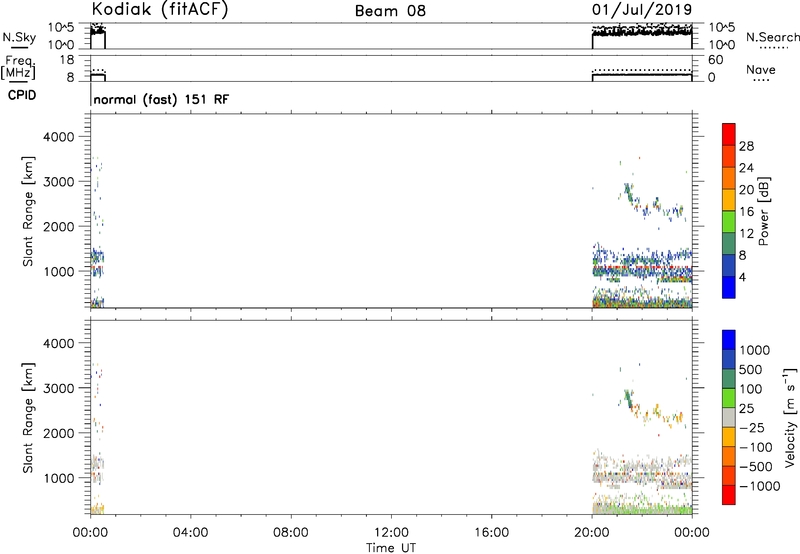Click the '12:00' time tick label
800x554 pixels.
point(391,533)
